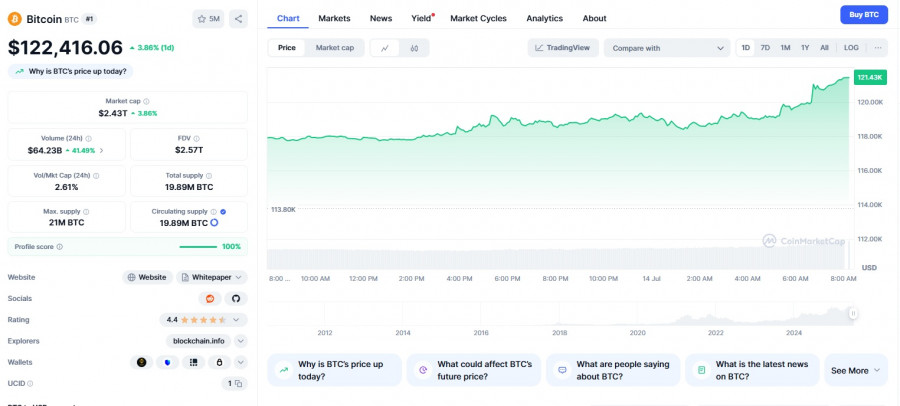Click the 121.43K current price label
This screenshot has height=406, width=900.
[870, 78]
